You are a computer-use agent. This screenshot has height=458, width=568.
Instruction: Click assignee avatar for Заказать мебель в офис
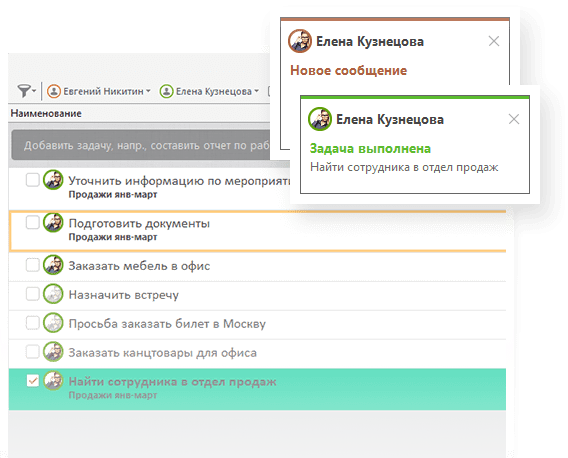(53, 265)
